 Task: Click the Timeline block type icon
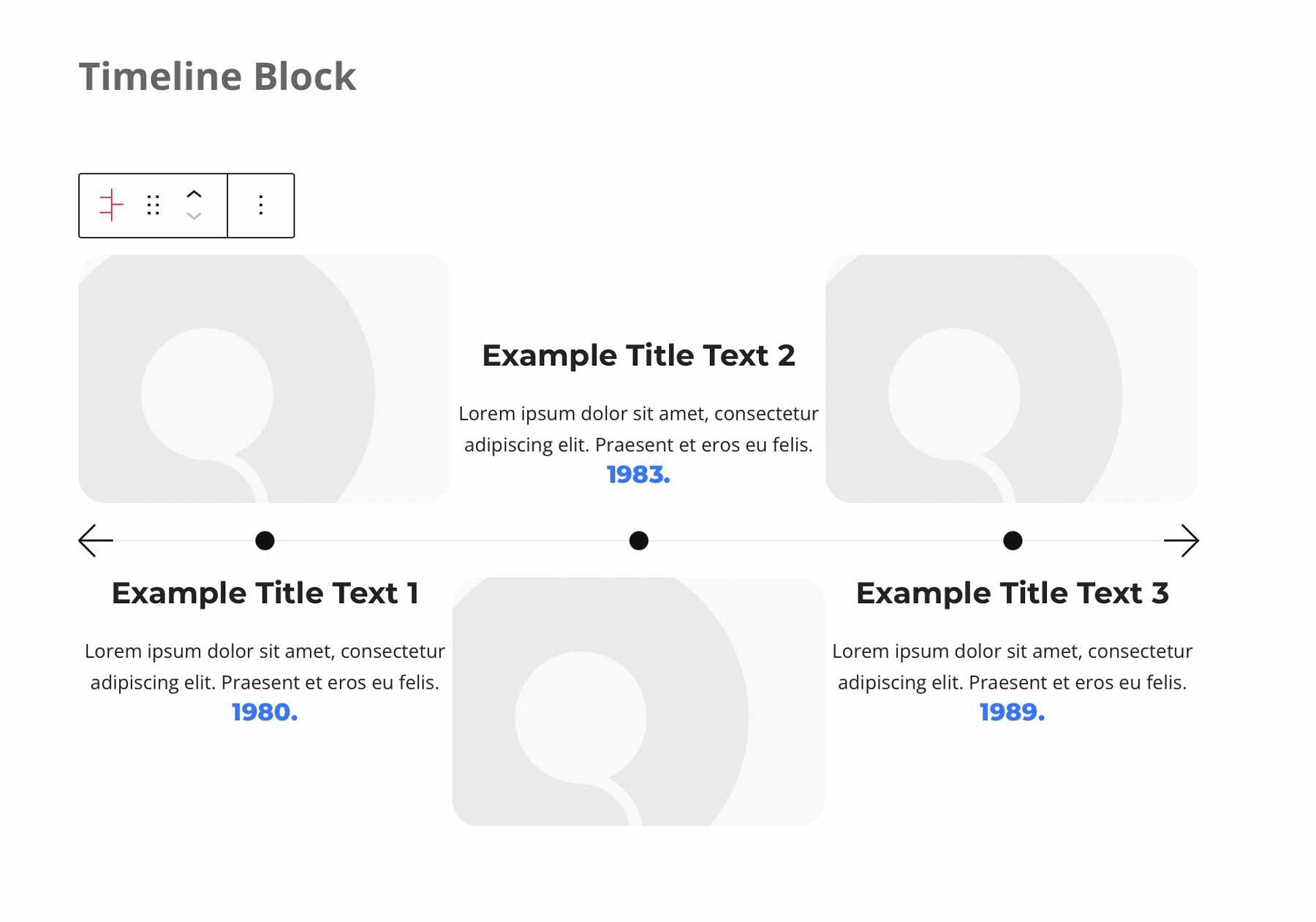pyautogui.click(x=111, y=205)
